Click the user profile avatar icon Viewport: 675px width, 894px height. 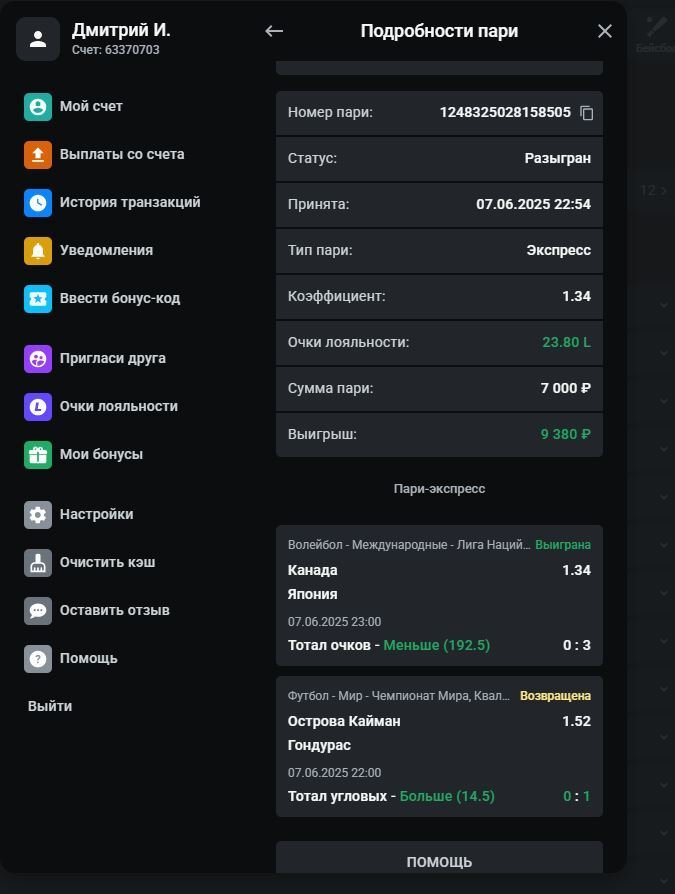[38, 40]
